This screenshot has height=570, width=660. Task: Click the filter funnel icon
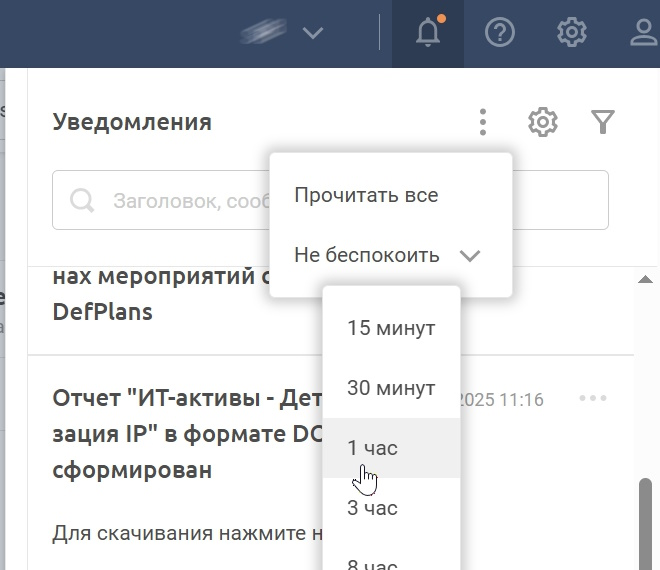pos(603,123)
